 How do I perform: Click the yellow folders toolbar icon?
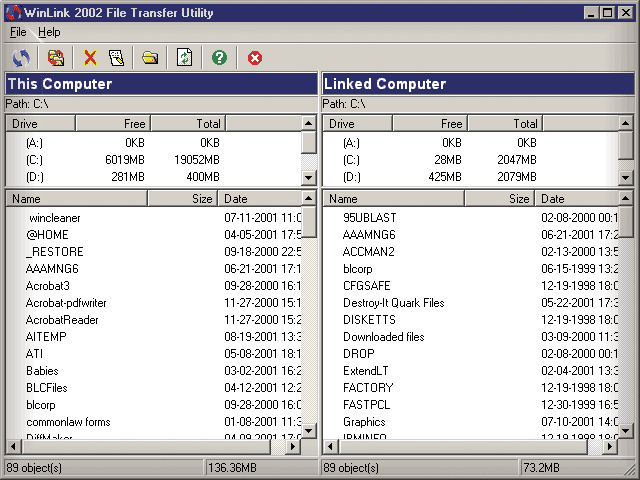coord(150,58)
